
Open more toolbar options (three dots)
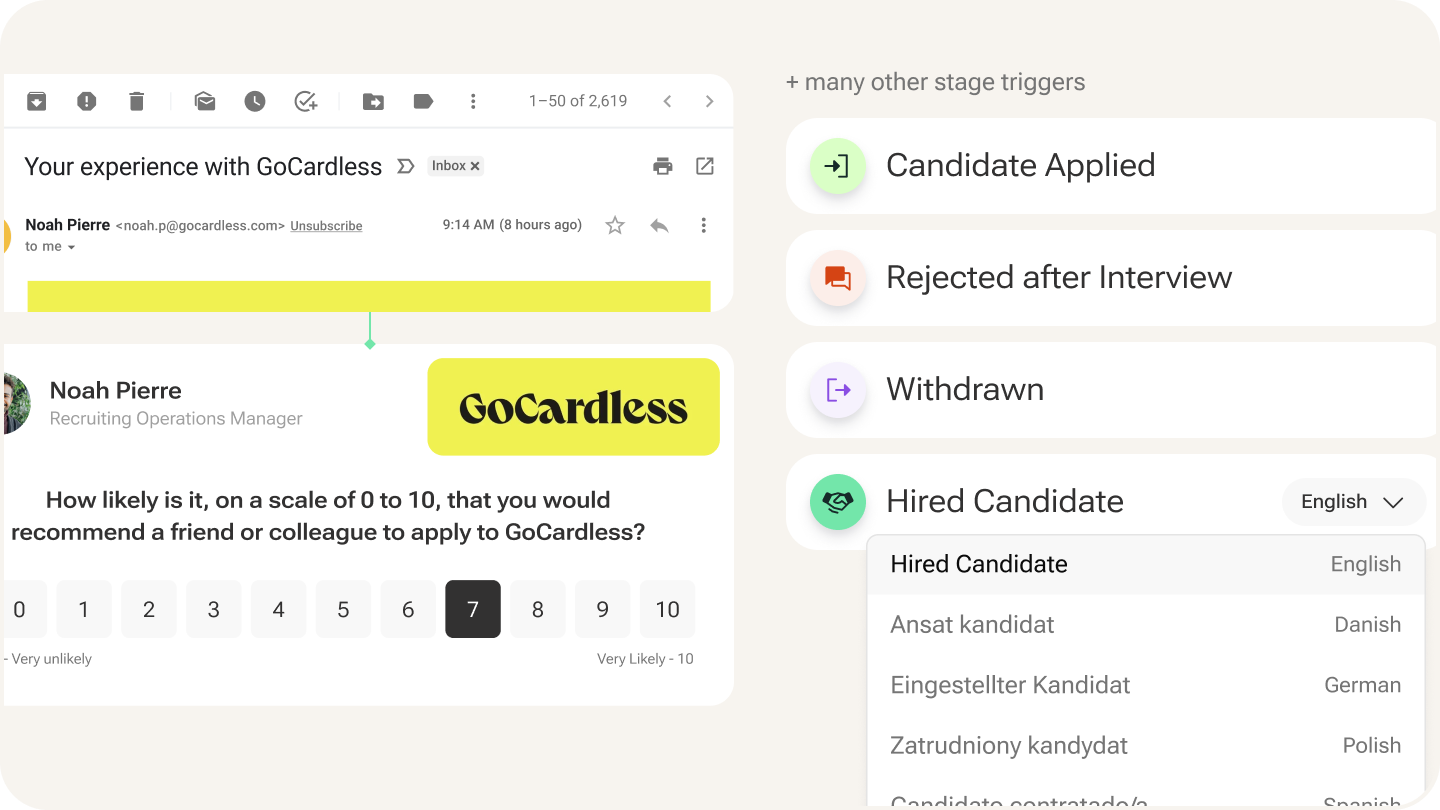click(473, 101)
